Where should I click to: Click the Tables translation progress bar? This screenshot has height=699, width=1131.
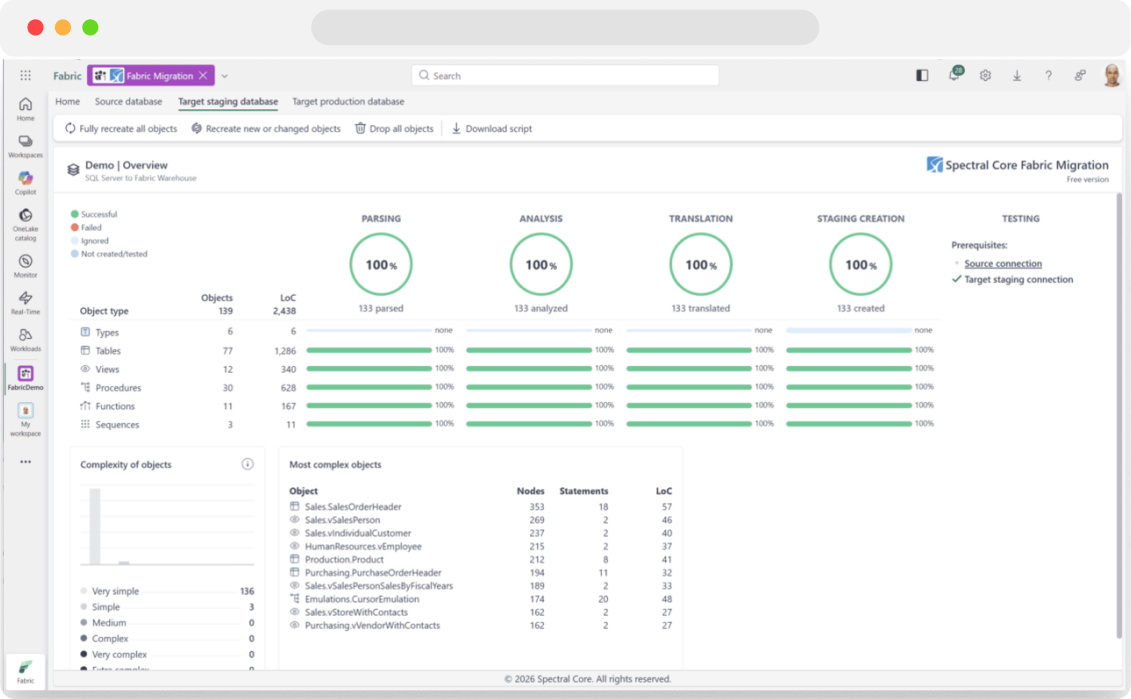688,351
